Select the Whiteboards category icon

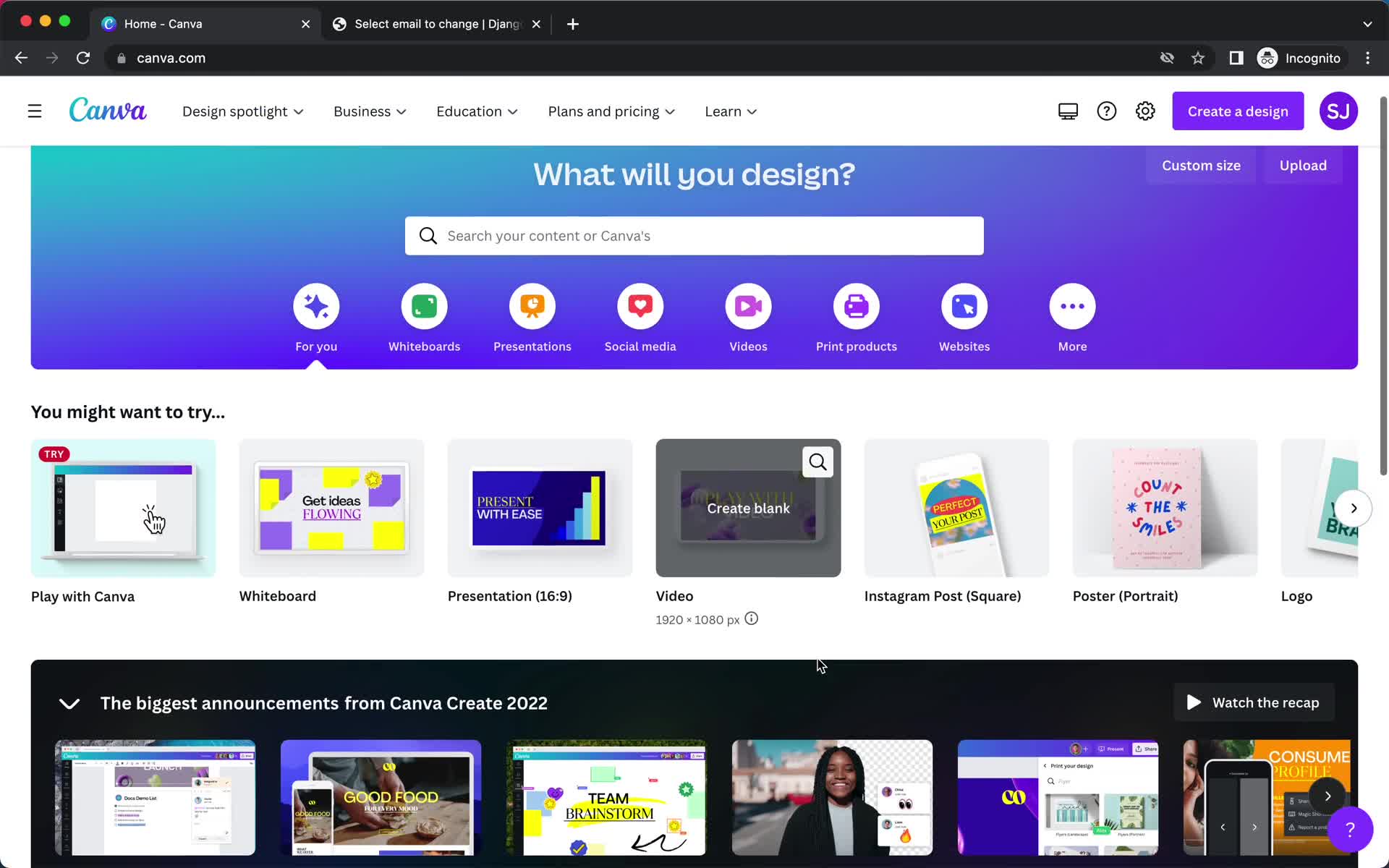pyautogui.click(x=424, y=307)
